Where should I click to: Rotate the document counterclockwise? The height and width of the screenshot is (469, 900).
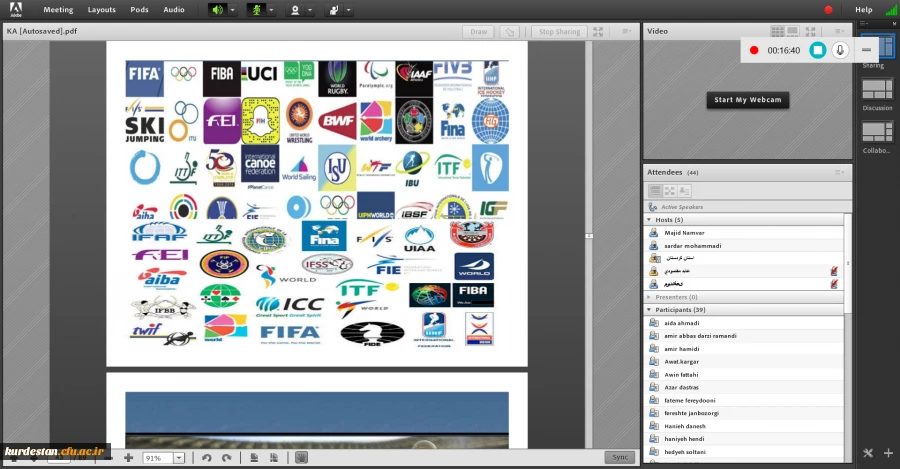[206, 457]
